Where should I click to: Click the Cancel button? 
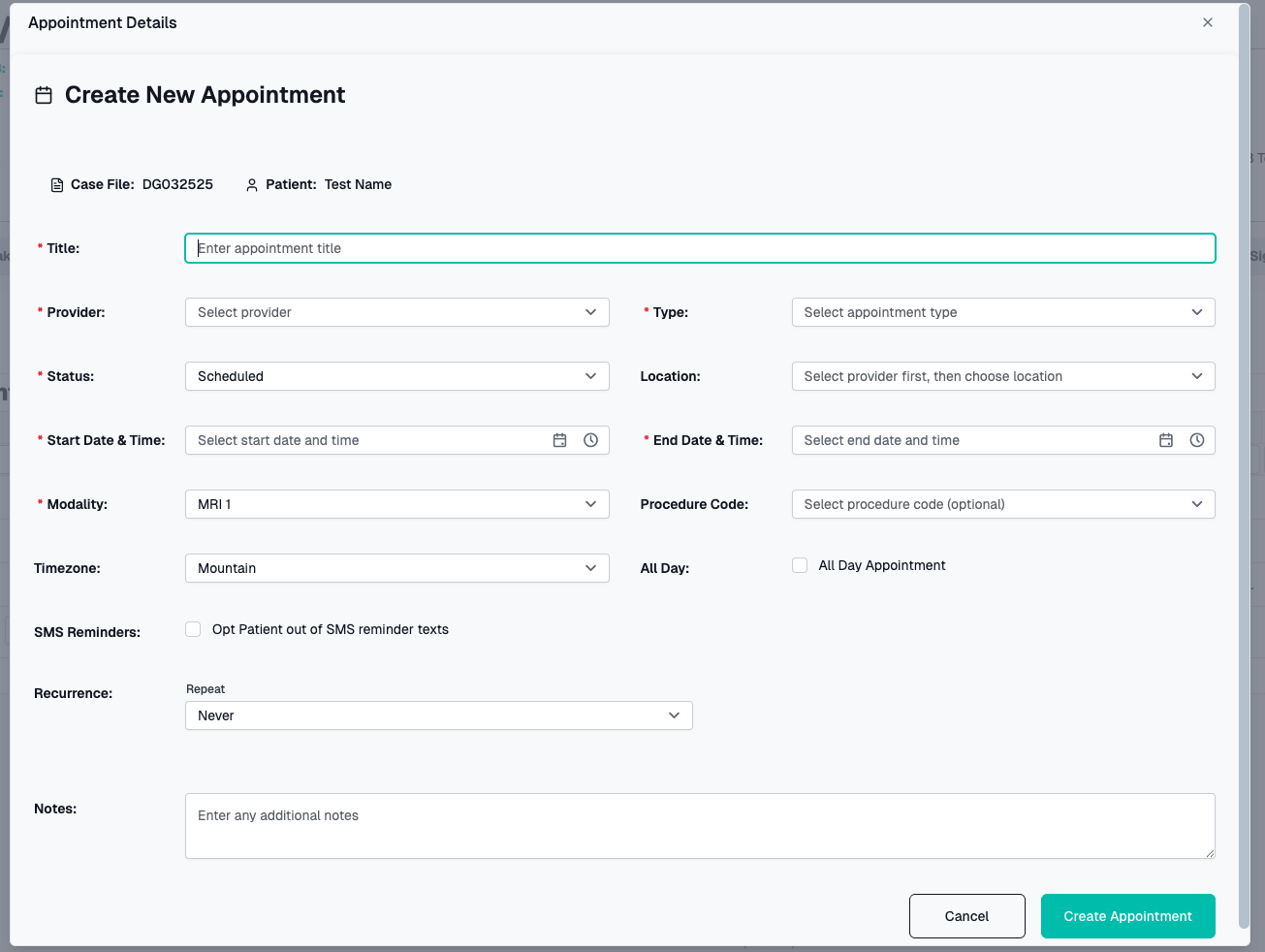[x=966, y=915]
